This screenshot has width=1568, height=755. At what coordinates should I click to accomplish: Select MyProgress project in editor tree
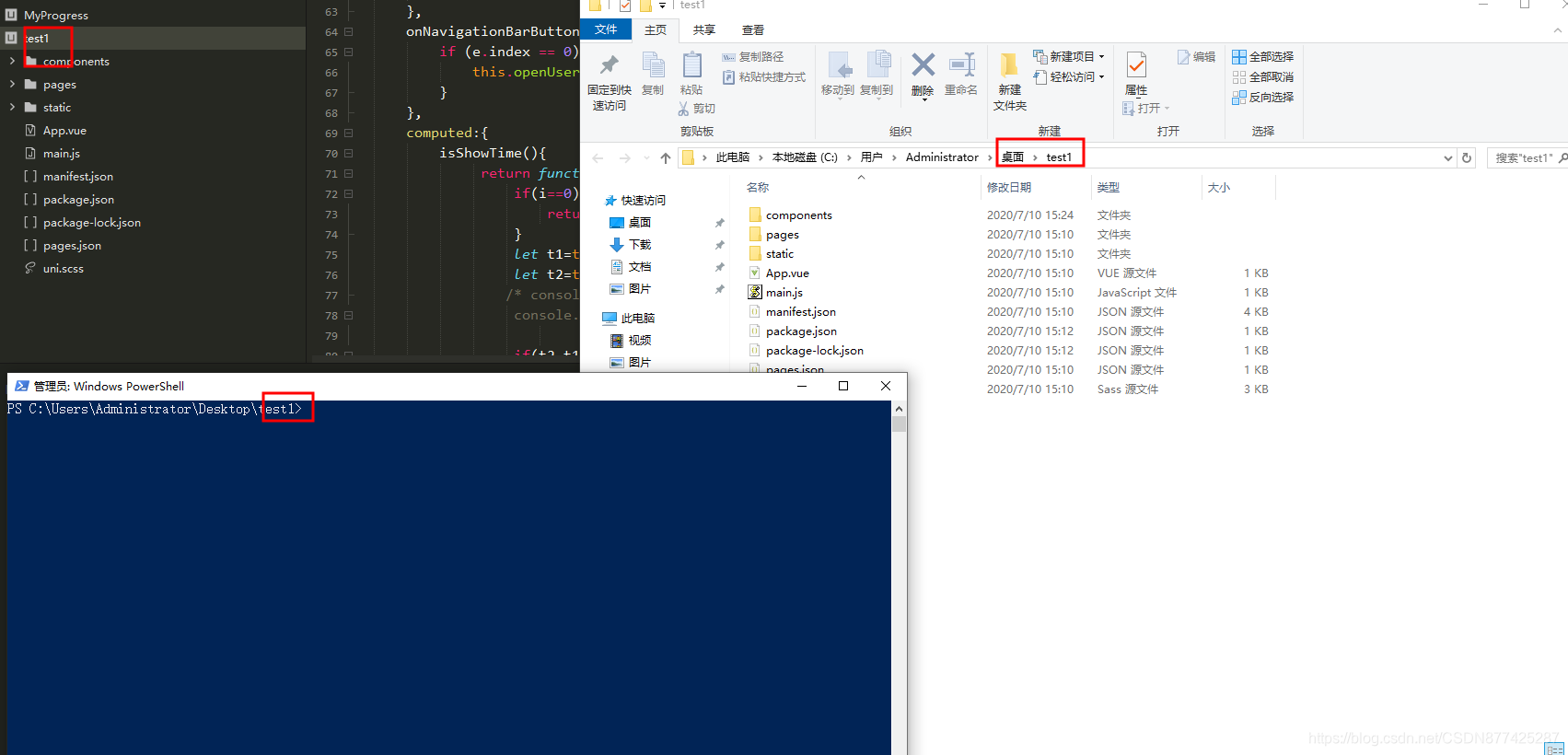click(x=56, y=16)
